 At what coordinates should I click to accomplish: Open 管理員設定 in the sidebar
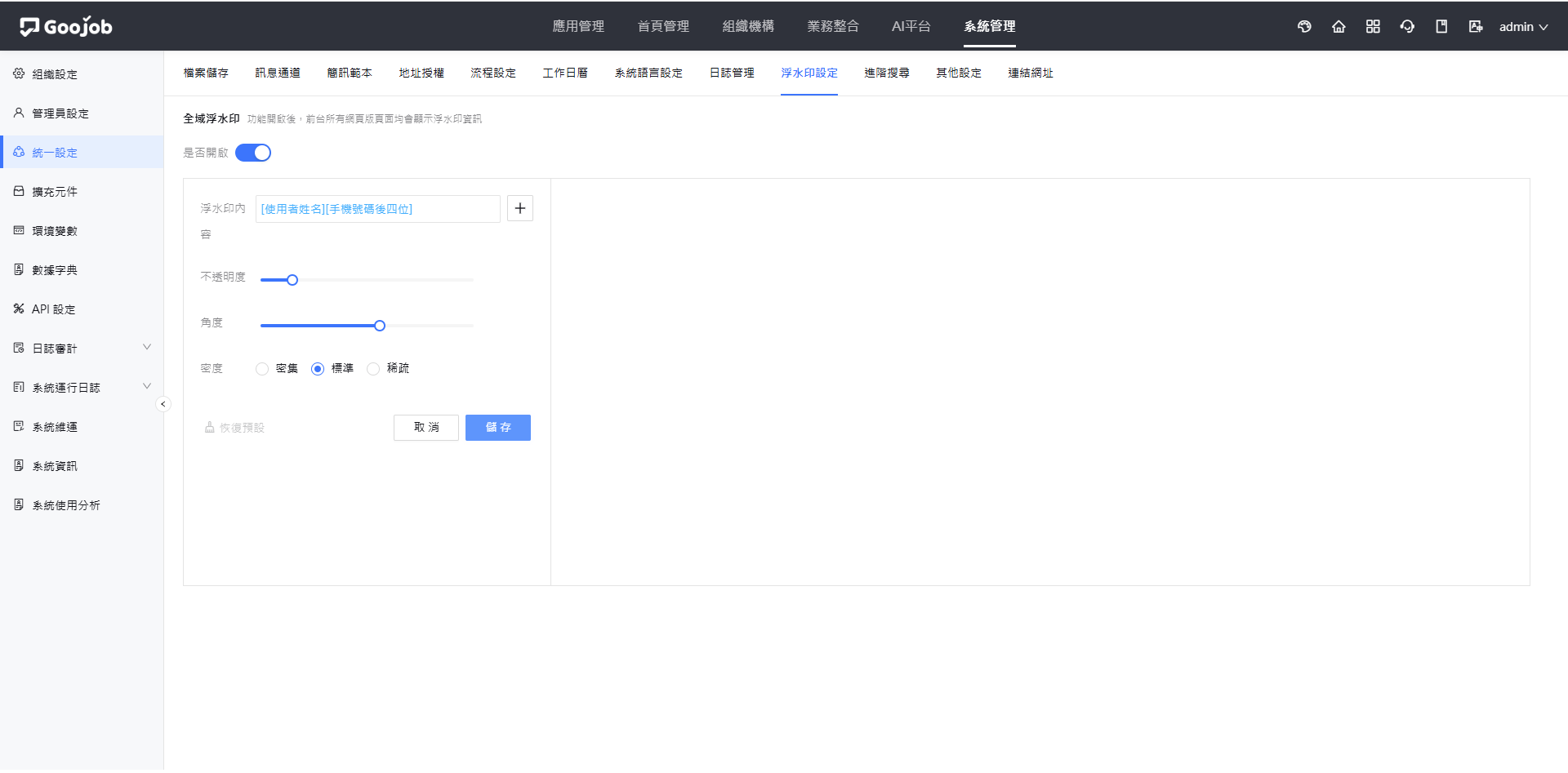point(82,113)
